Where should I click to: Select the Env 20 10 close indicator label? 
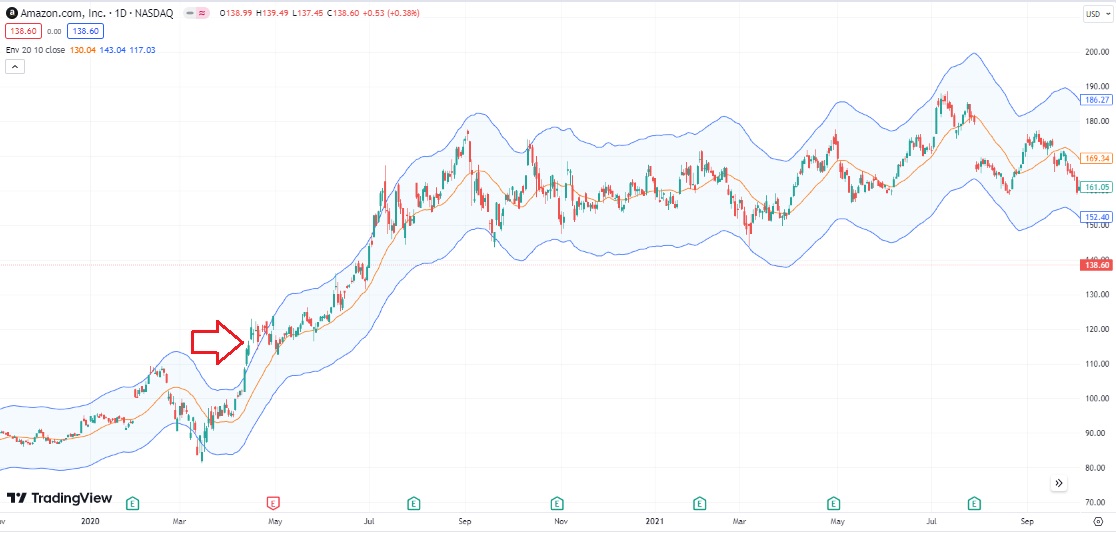(x=35, y=50)
